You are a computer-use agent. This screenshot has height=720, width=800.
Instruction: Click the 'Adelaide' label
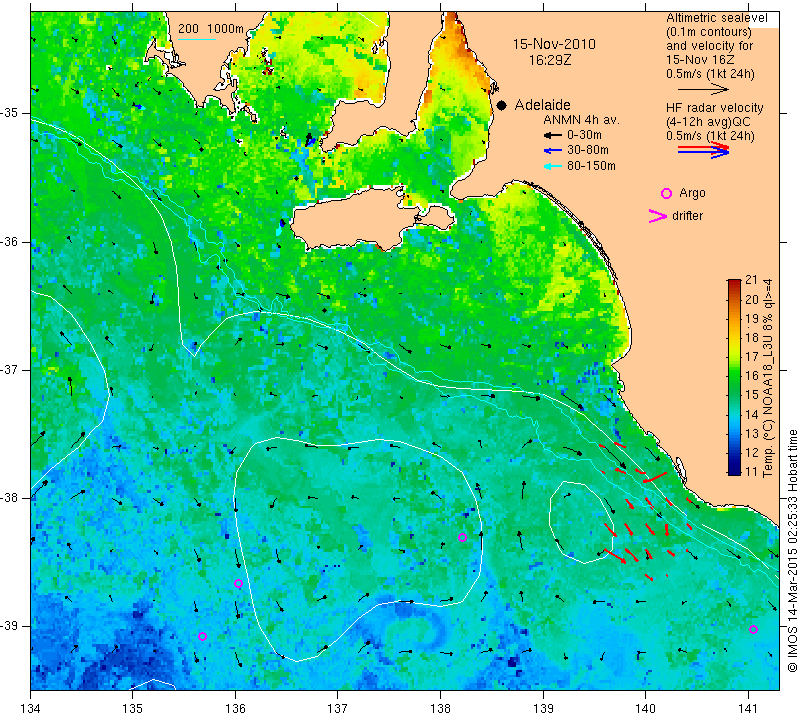(542, 105)
